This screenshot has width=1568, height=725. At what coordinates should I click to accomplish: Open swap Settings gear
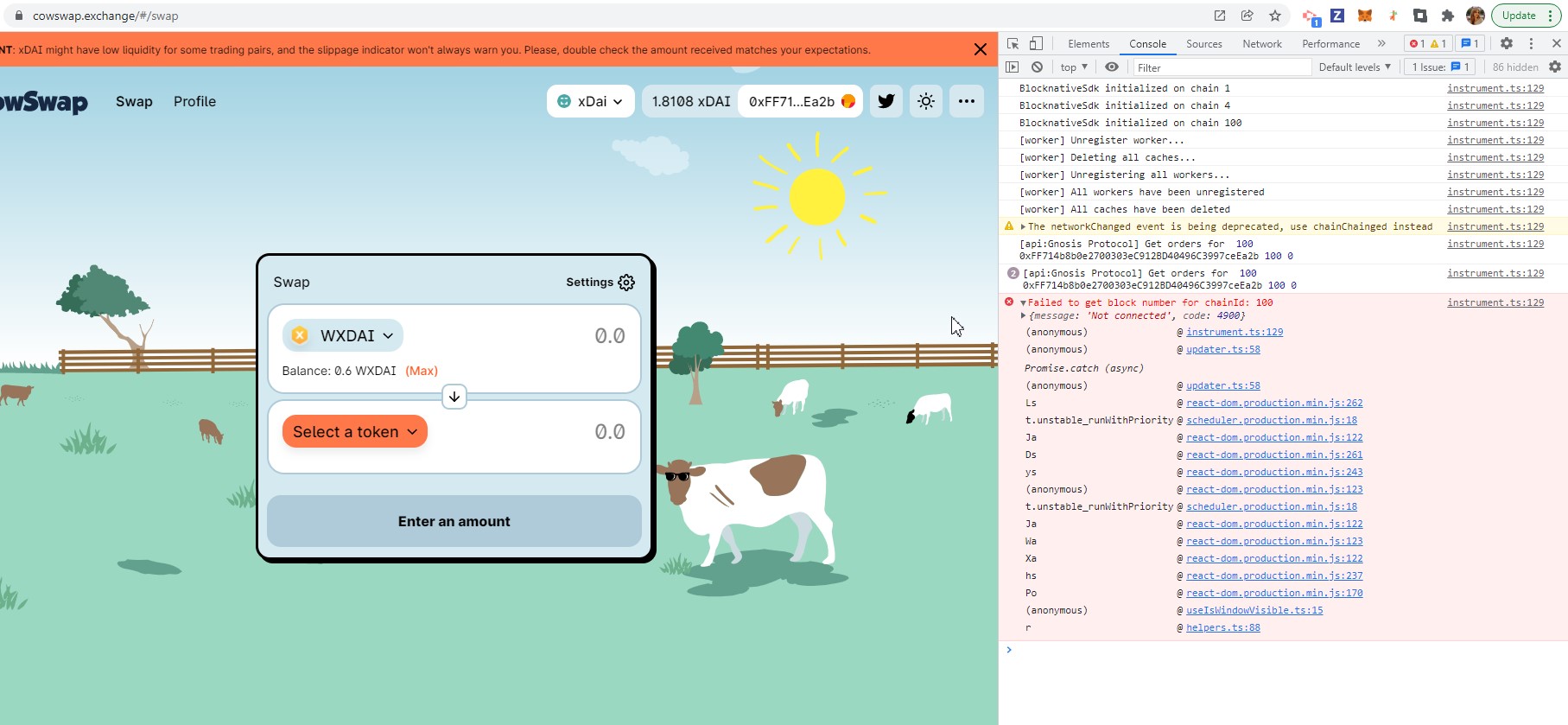click(x=626, y=283)
